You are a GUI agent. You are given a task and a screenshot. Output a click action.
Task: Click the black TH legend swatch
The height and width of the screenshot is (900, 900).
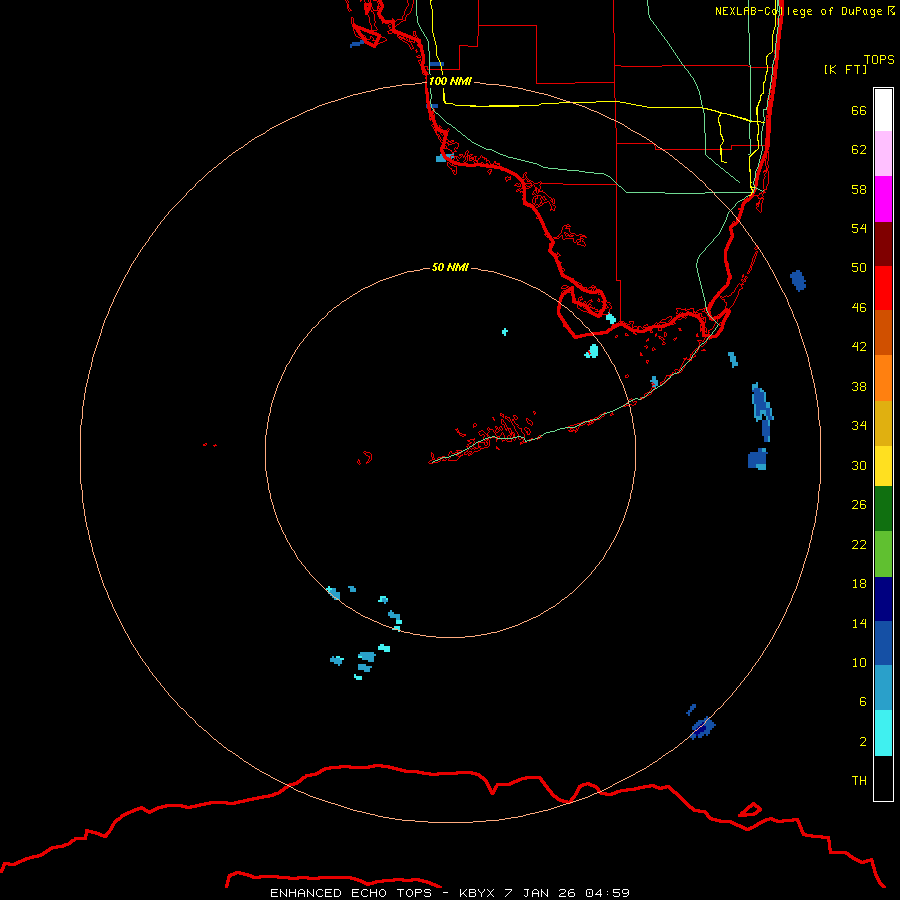coord(883,778)
